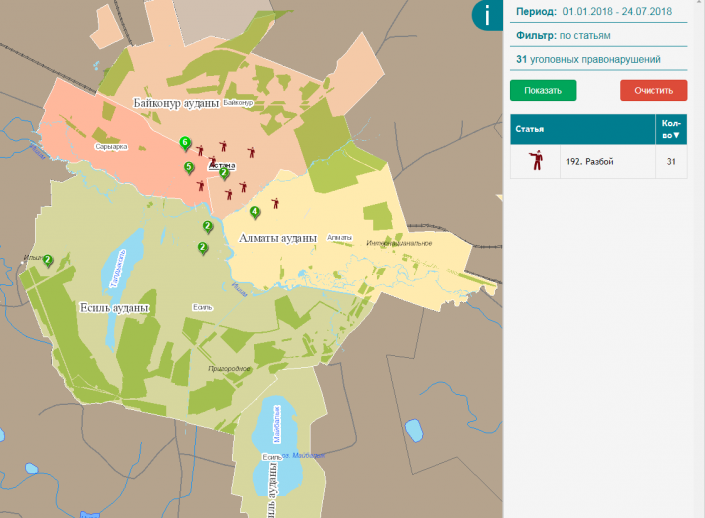Click the Статья column header
This screenshot has width=705, height=518.
(529, 129)
